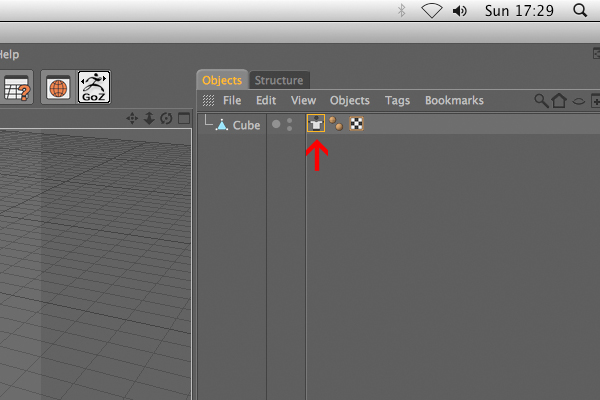Image resolution: width=600 pixels, height=400 pixels.
Task: Click the Object Manager grip dots icon
Action: 208,101
